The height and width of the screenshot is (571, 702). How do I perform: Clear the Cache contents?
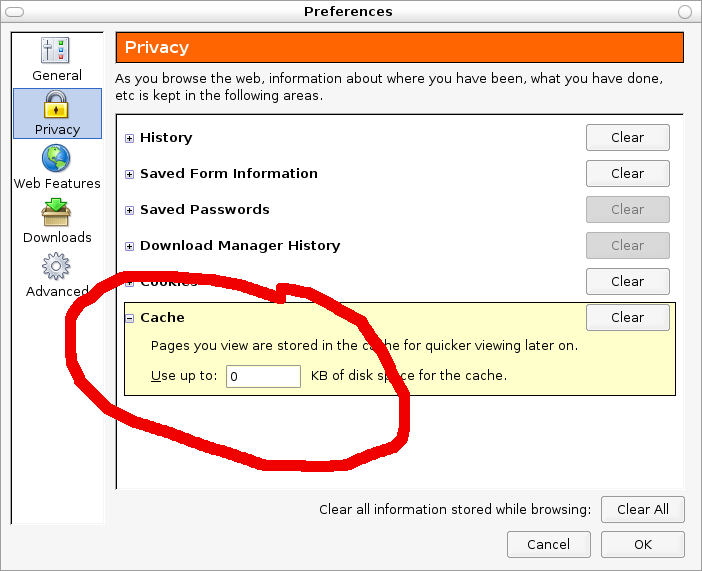click(627, 318)
